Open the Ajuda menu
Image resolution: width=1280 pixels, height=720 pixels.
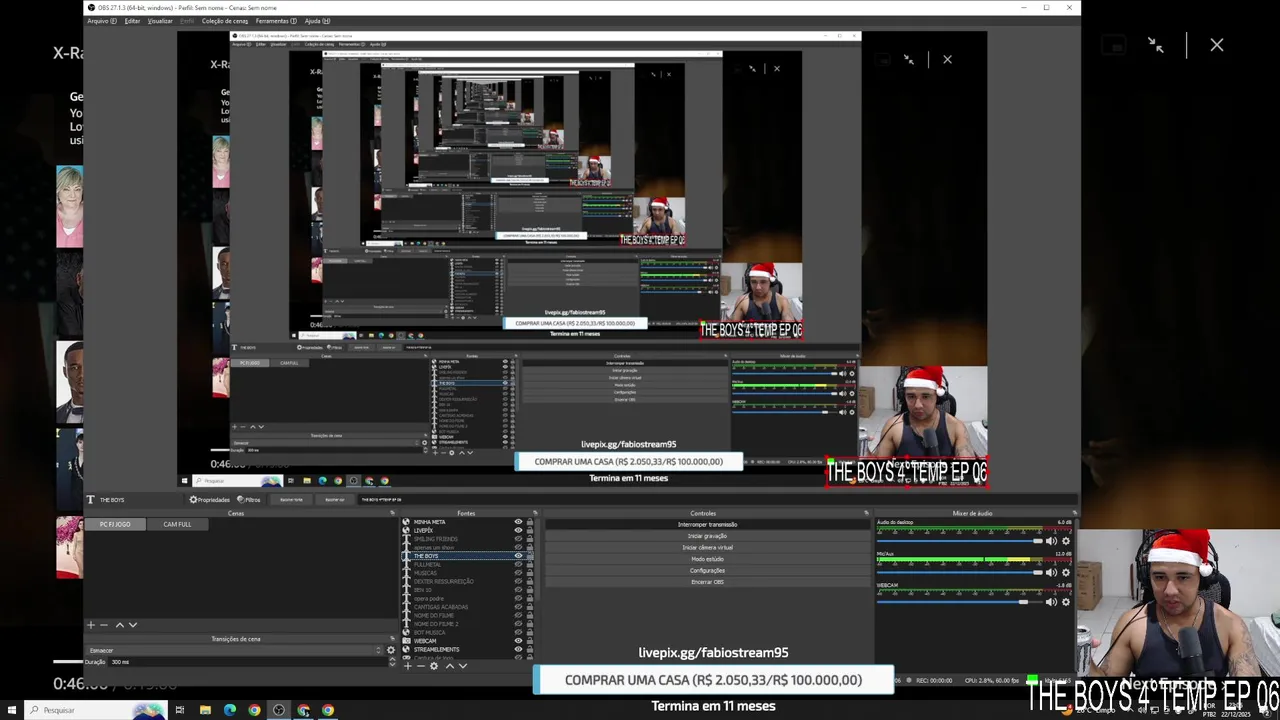(316, 21)
